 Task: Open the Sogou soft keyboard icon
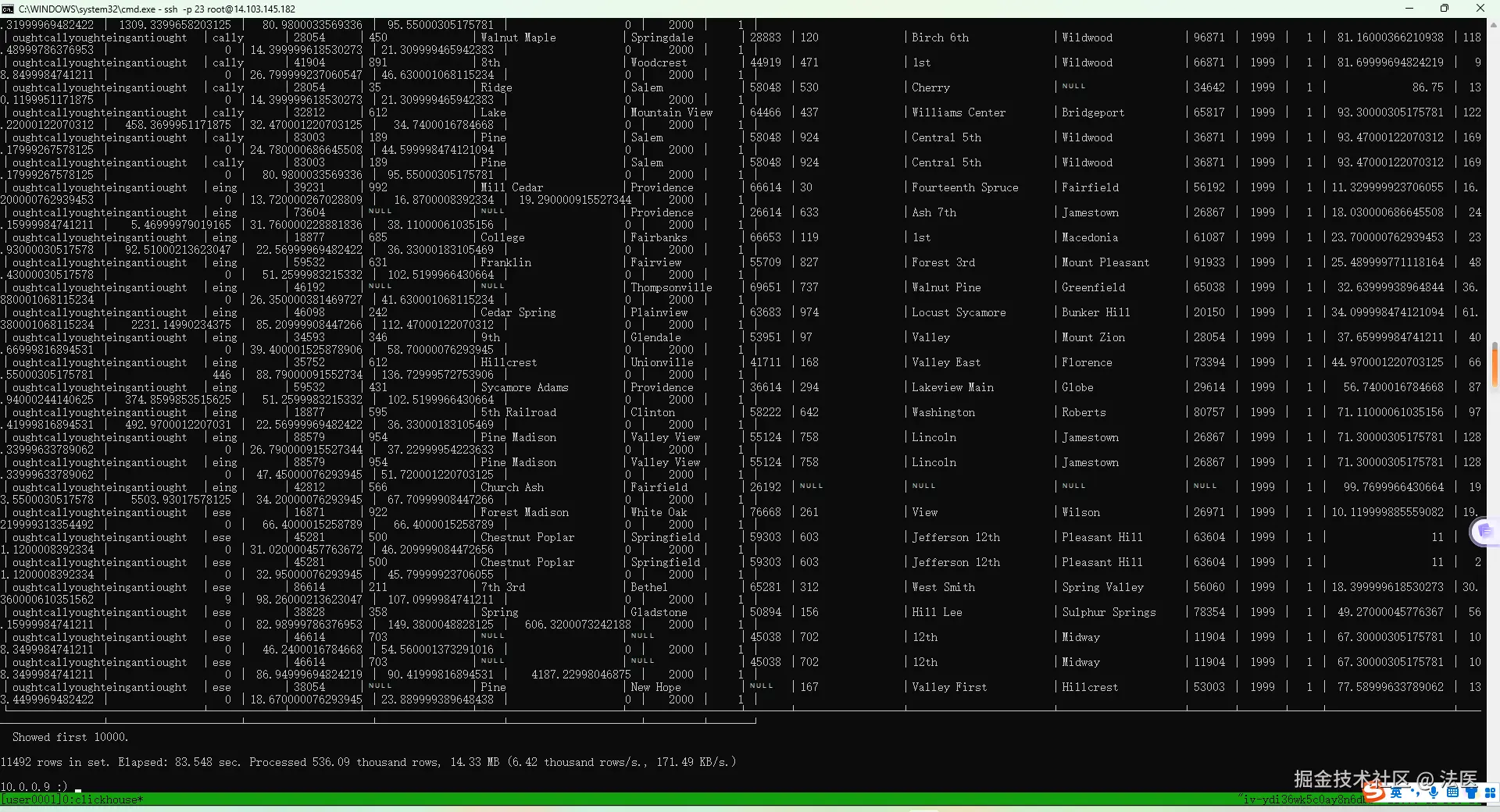coord(1452,792)
